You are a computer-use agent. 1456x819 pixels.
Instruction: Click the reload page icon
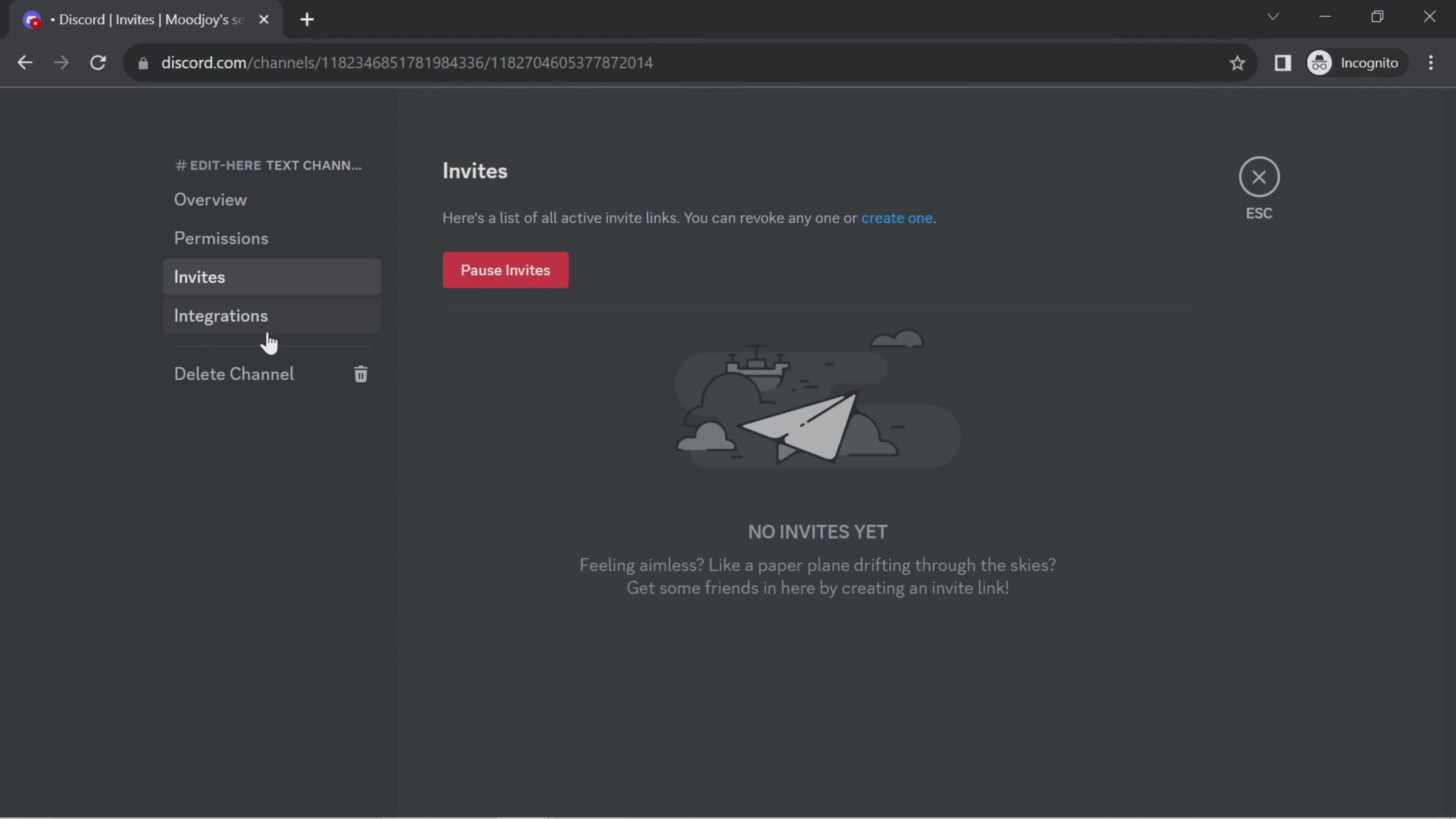point(98,62)
